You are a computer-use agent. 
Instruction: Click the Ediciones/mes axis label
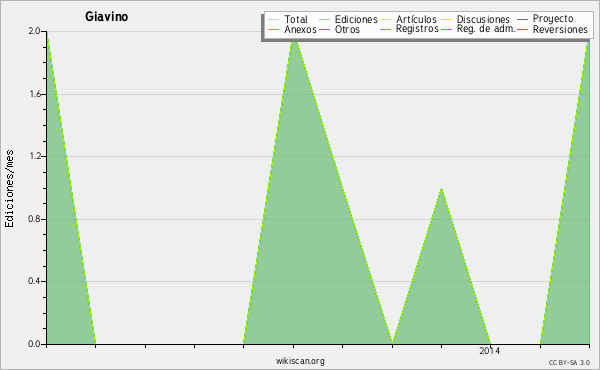tap(9, 189)
